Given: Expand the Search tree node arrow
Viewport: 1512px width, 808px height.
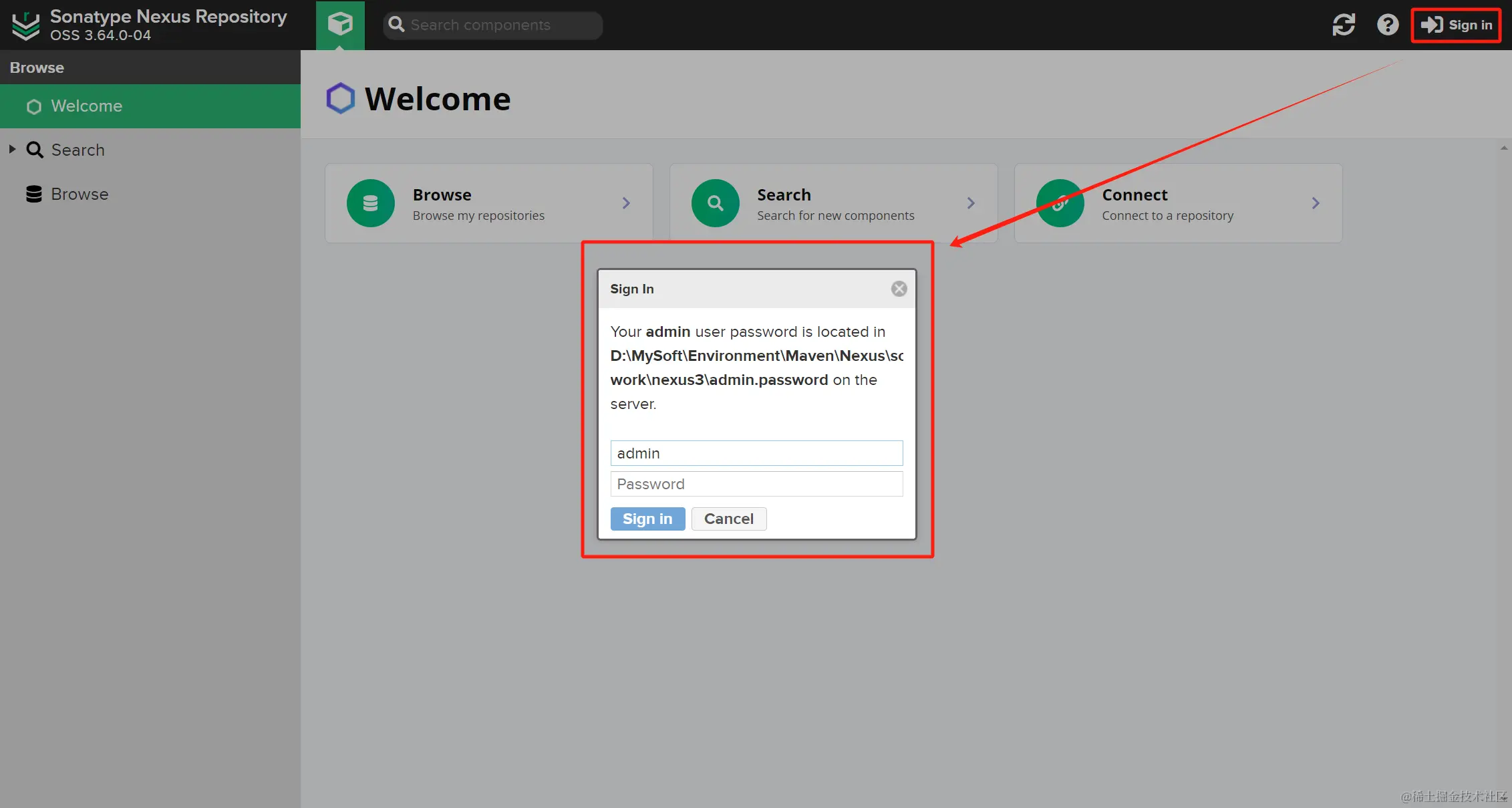Looking at the screenshot, I should point(12,150).
